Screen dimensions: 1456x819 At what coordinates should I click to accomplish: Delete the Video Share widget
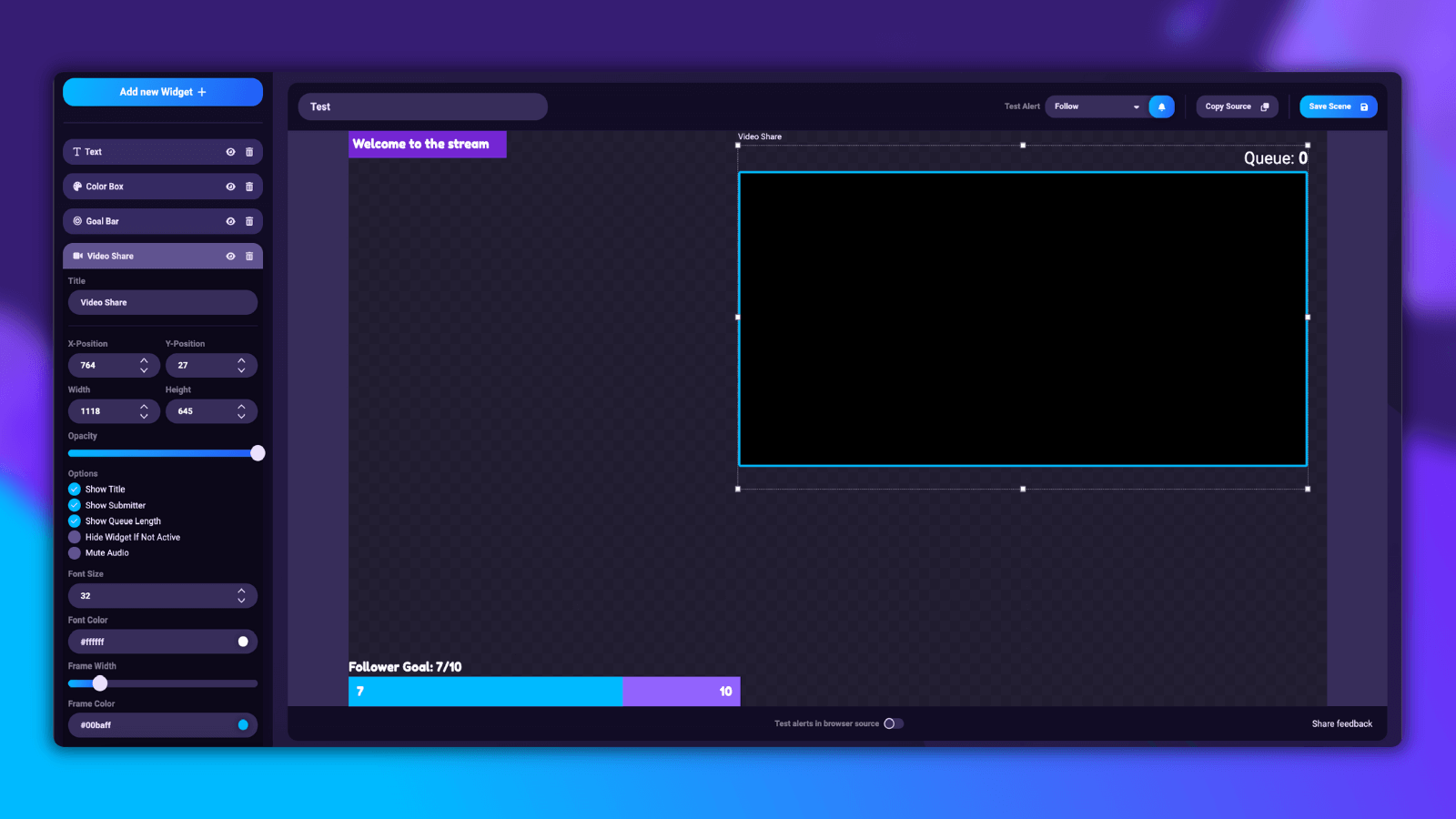pos(249,256)
